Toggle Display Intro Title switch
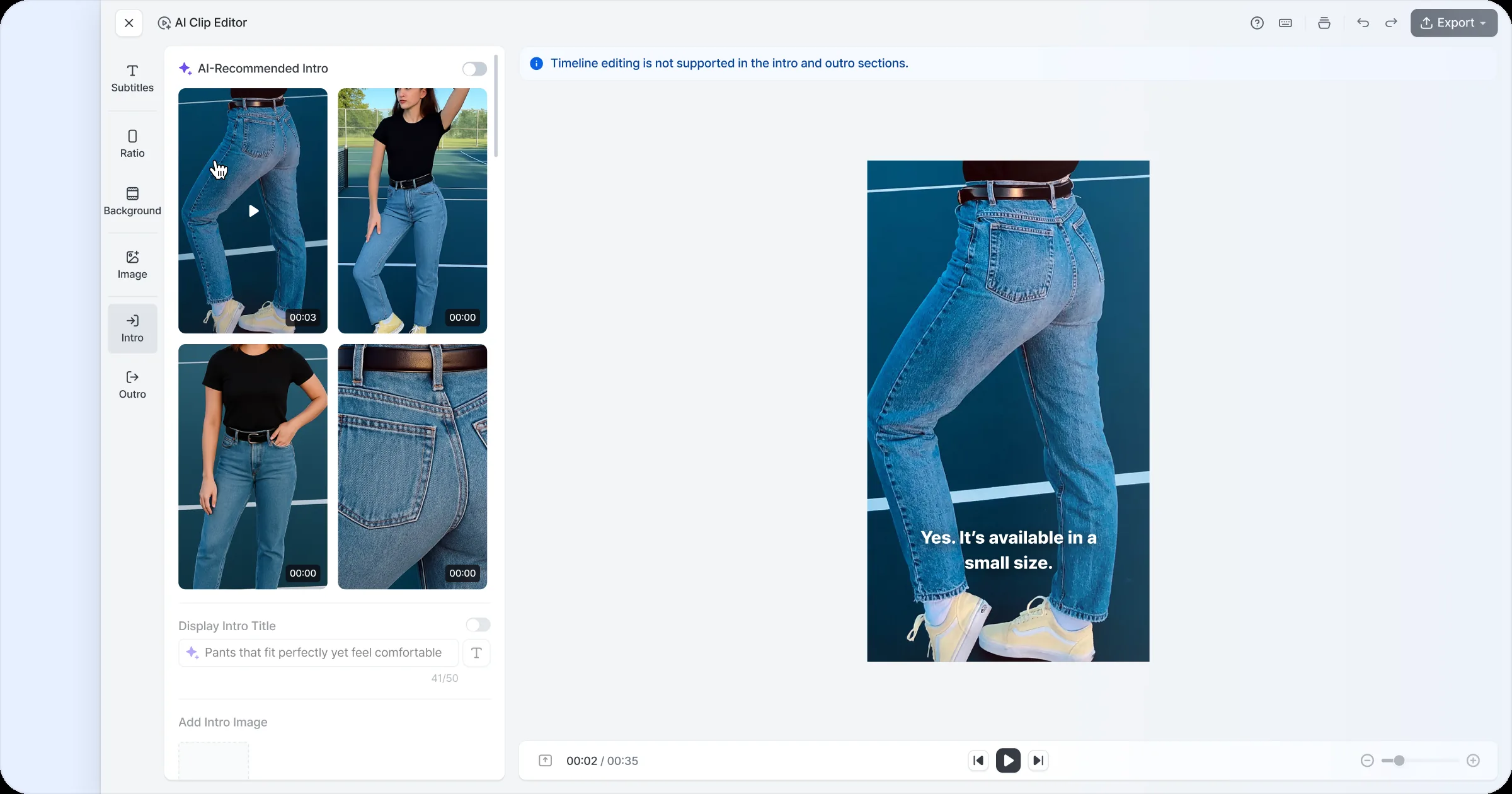This screenshot has width=1512, height=794. pyautogui.click(x=478, y=624)
